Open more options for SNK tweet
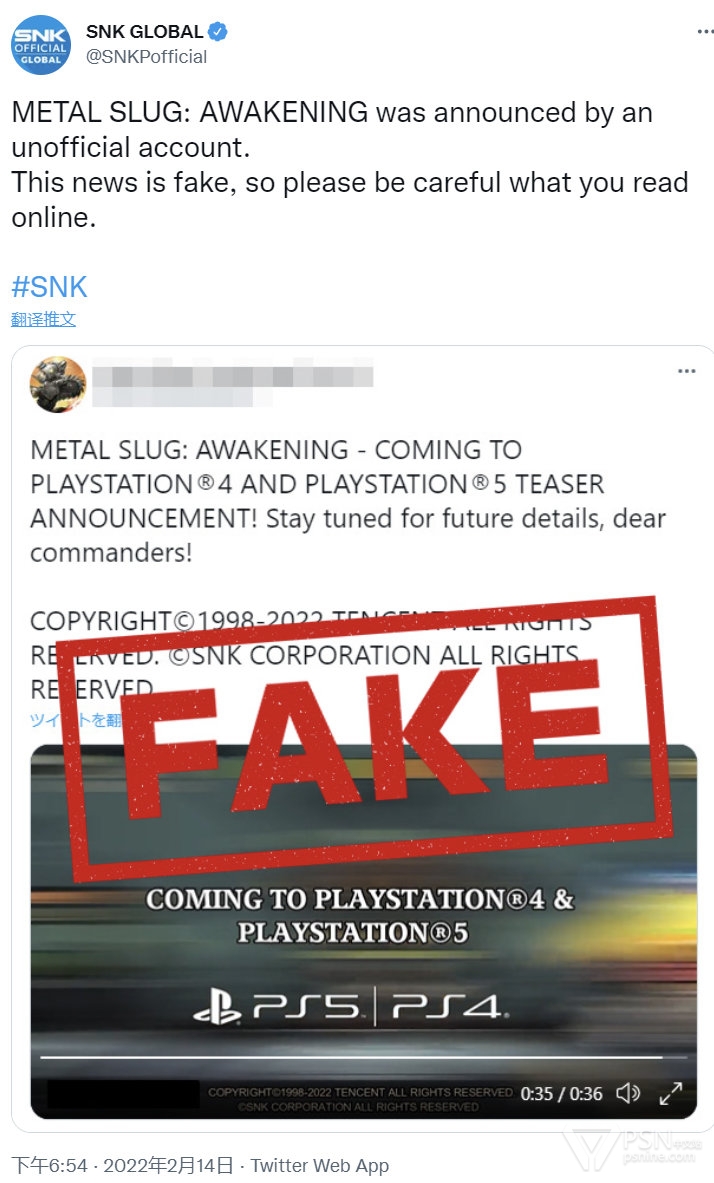The width and height of the screenshot is (714, 1183). [x=705, y=32]
